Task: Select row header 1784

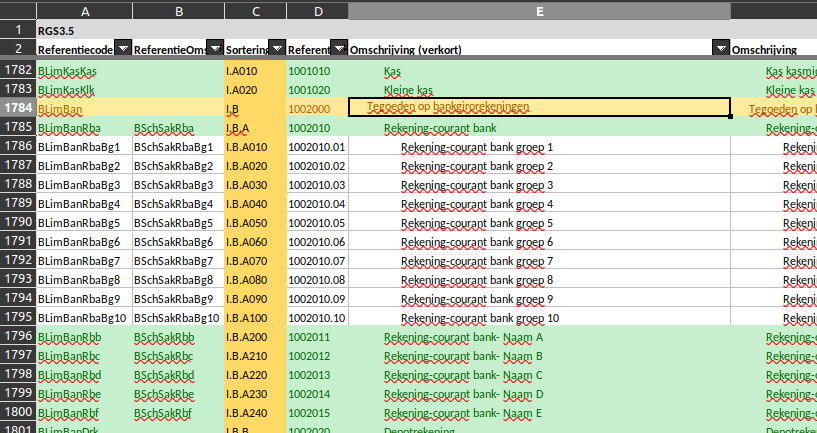Action: (x=17, y=108)
